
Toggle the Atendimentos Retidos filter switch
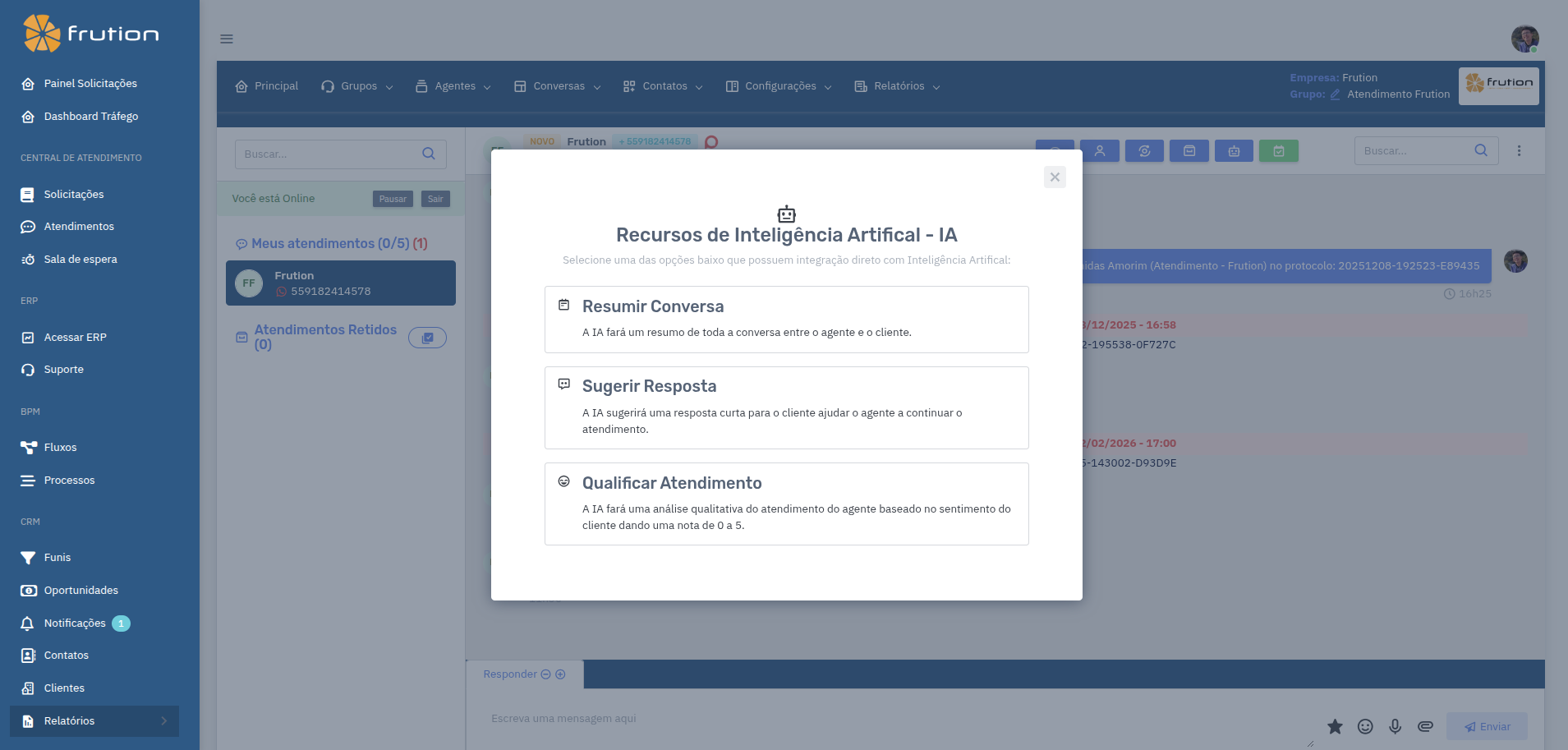427,337
